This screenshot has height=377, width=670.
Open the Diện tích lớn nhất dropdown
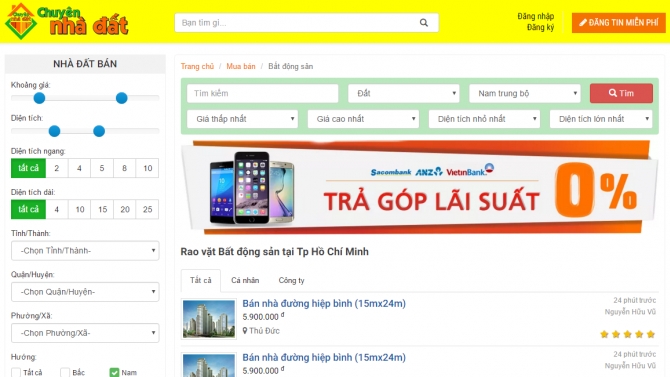pyautogui.click(x=601, y=119)
